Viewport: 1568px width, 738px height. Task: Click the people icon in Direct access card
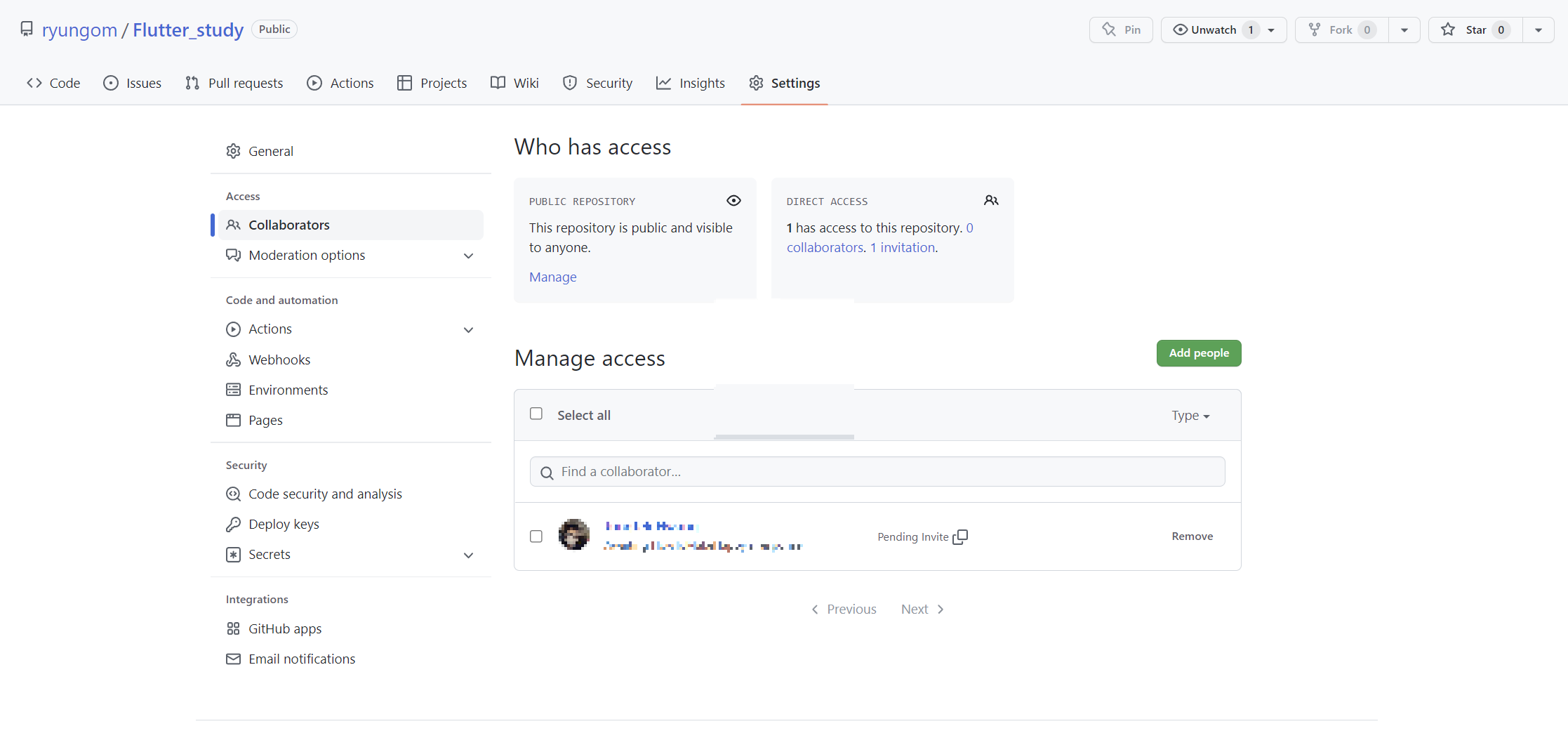[x=991, y=201]
